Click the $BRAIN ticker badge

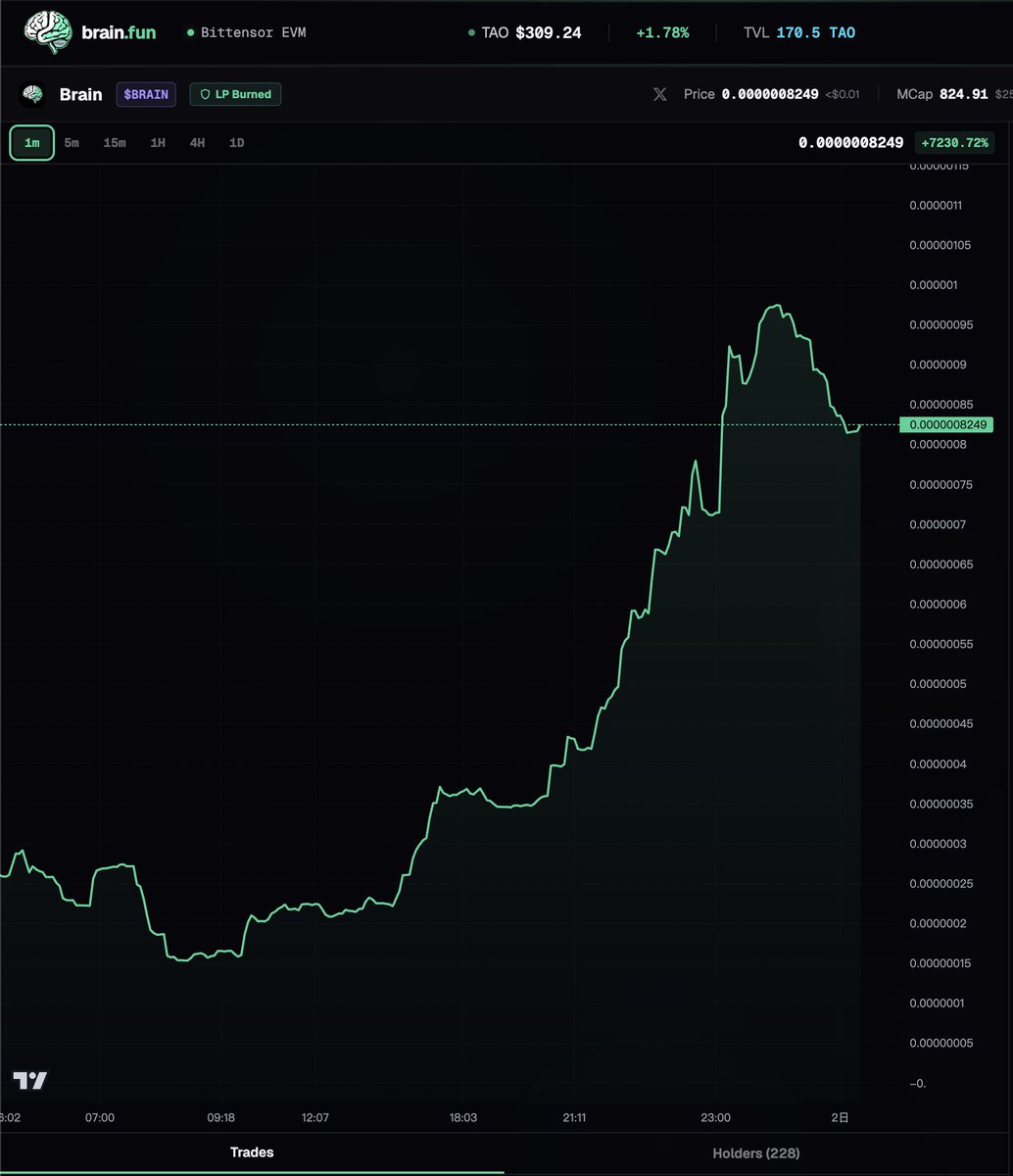pyautogui.click(x=146, y=95)
